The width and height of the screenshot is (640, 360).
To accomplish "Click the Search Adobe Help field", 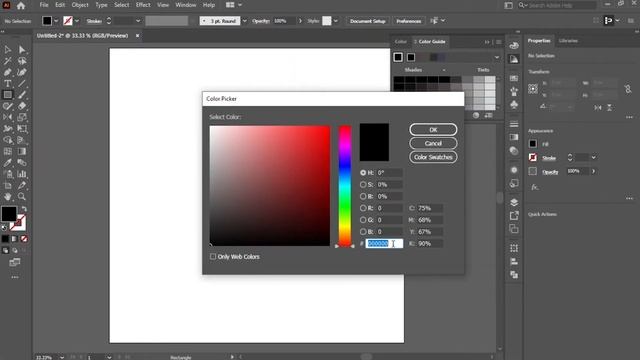I will [x=557, y=5].
